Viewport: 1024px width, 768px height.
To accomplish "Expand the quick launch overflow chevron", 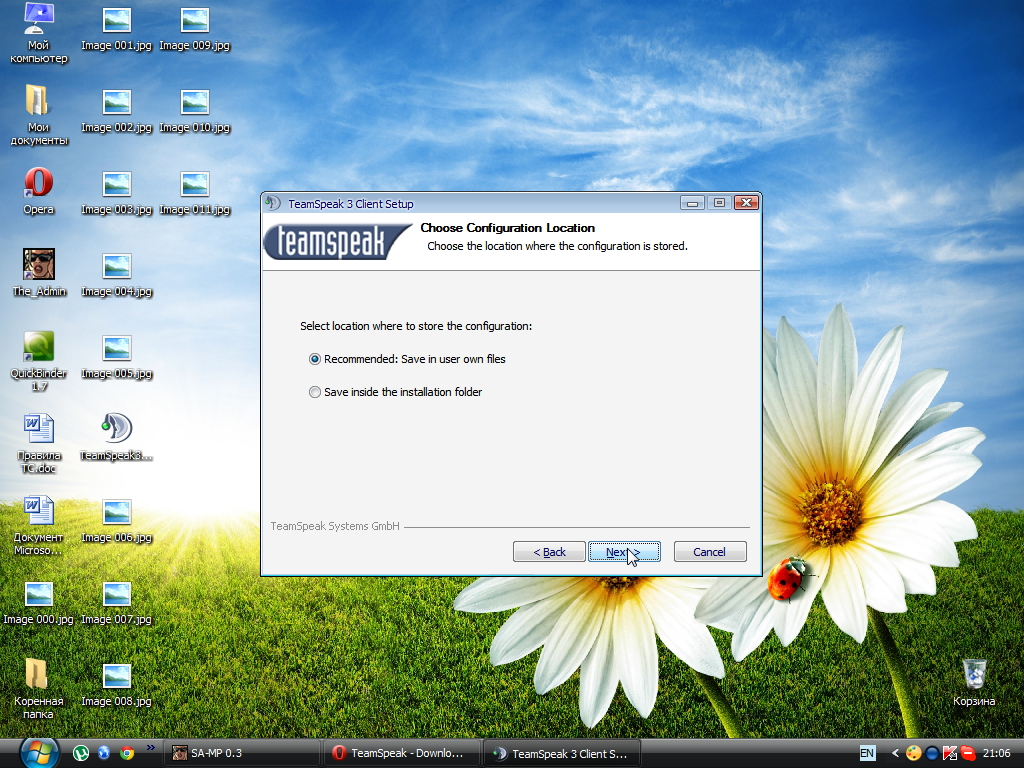I will 150,747.
